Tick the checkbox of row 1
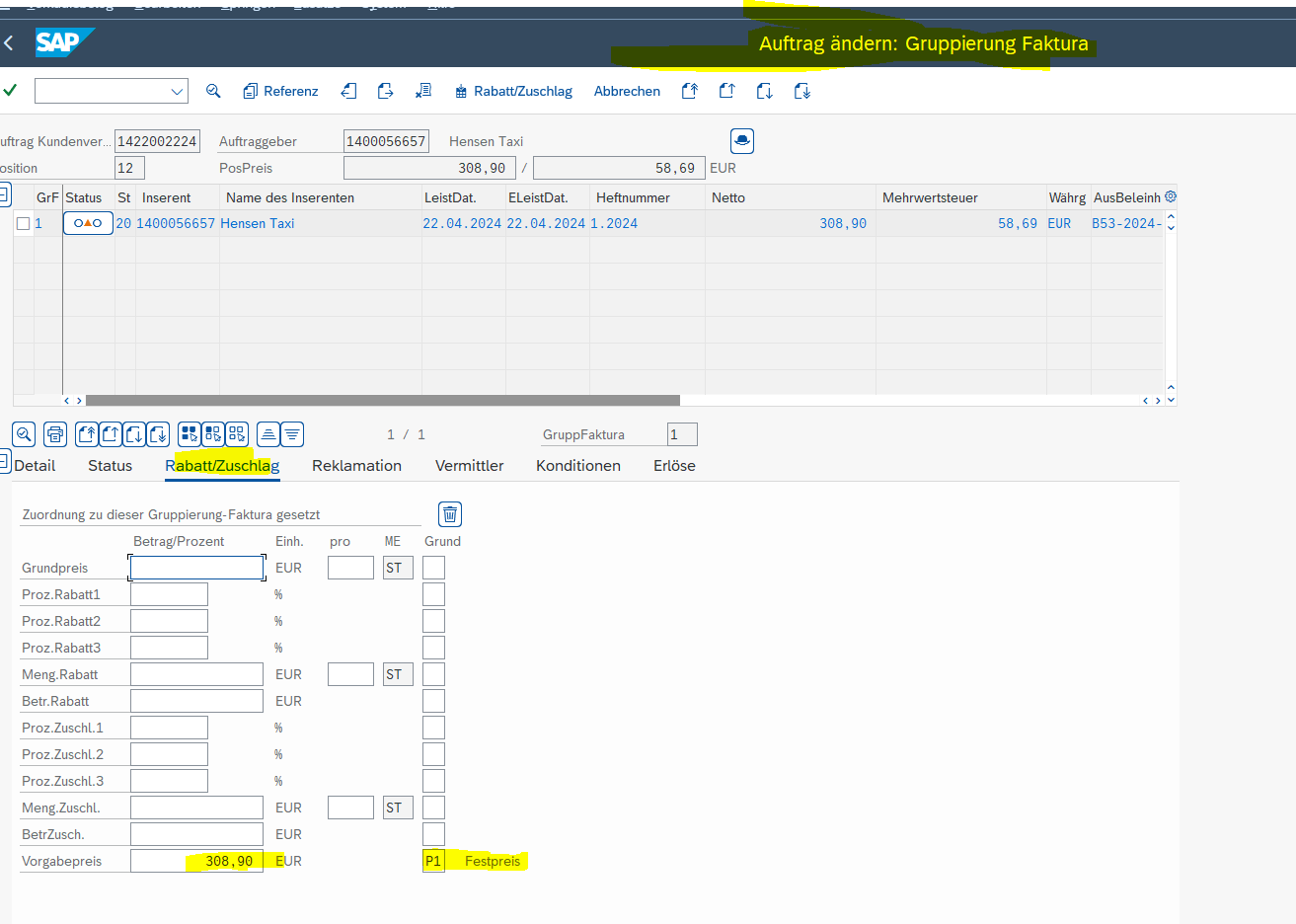This screenshot has height=924, width=1296. (x=23, y=224)
